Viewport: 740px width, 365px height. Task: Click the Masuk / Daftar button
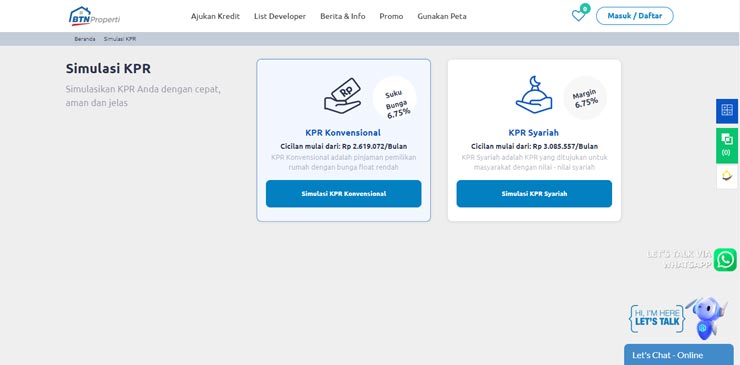(x=635, y=16)
